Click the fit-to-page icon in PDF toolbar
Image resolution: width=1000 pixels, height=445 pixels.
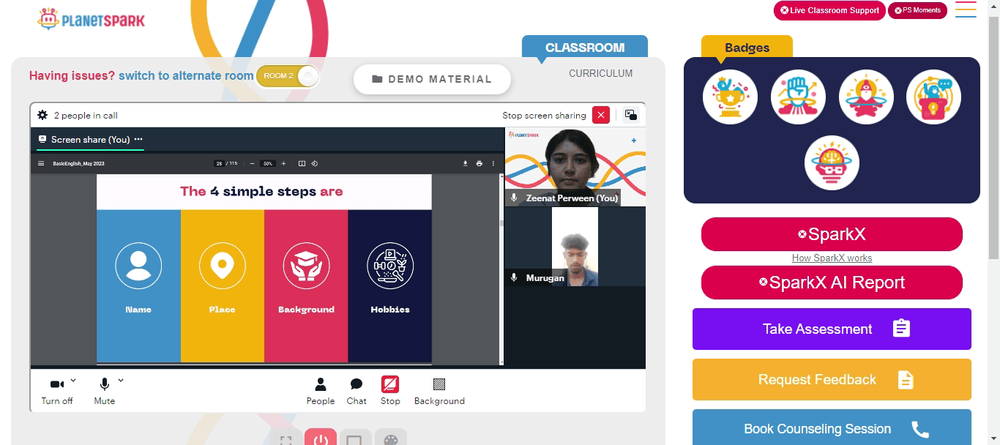click(x=302, y=164)
